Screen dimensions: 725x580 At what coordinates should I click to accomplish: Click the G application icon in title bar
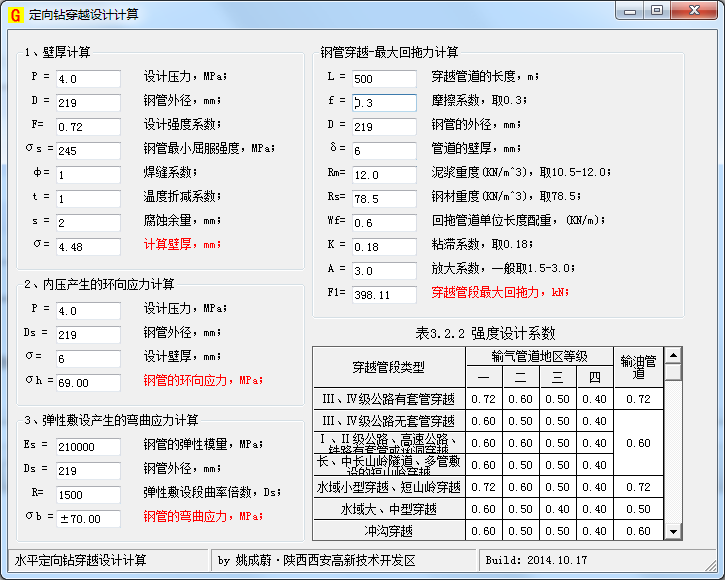coord(15,14)
